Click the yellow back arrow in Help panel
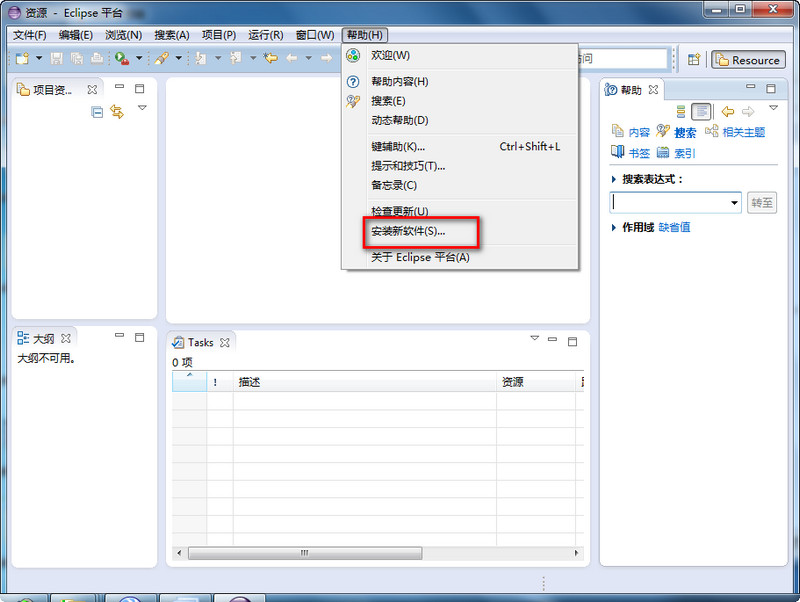Image resolution: width=800 pixels, height=602 pixels. click(727, 111)
